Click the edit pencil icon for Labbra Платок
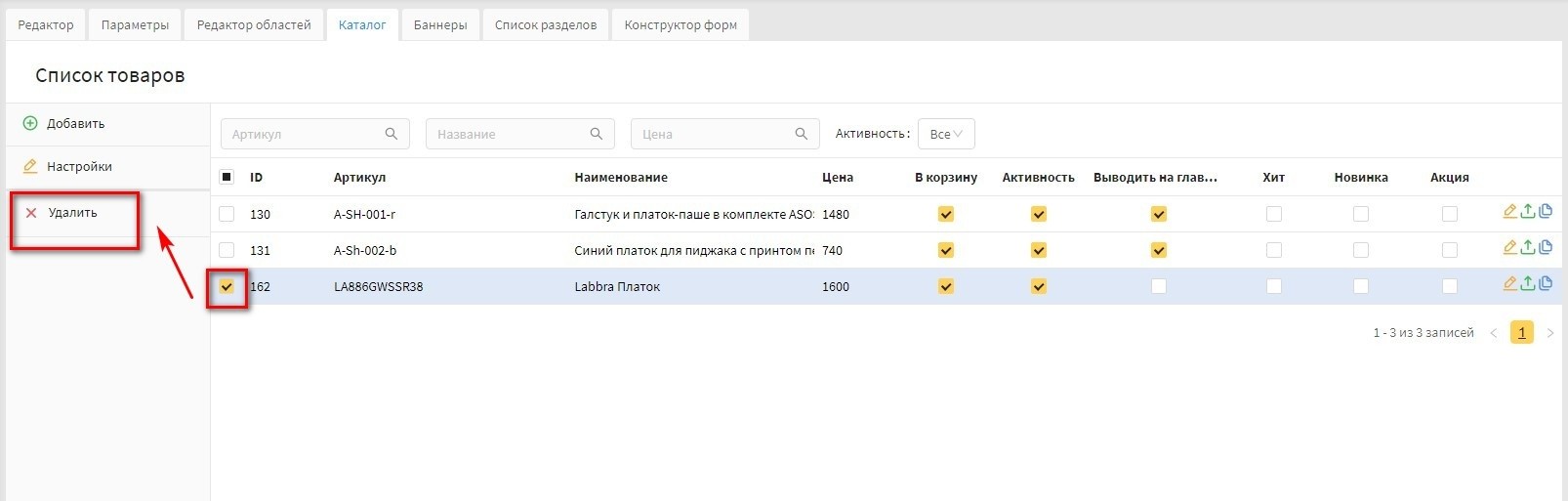1568x501 pixels. 1509,284
